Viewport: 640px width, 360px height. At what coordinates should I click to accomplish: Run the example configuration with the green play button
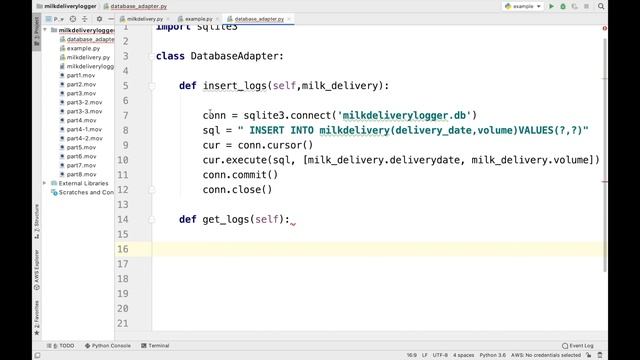pyautogui.click(x=551, y=7)
